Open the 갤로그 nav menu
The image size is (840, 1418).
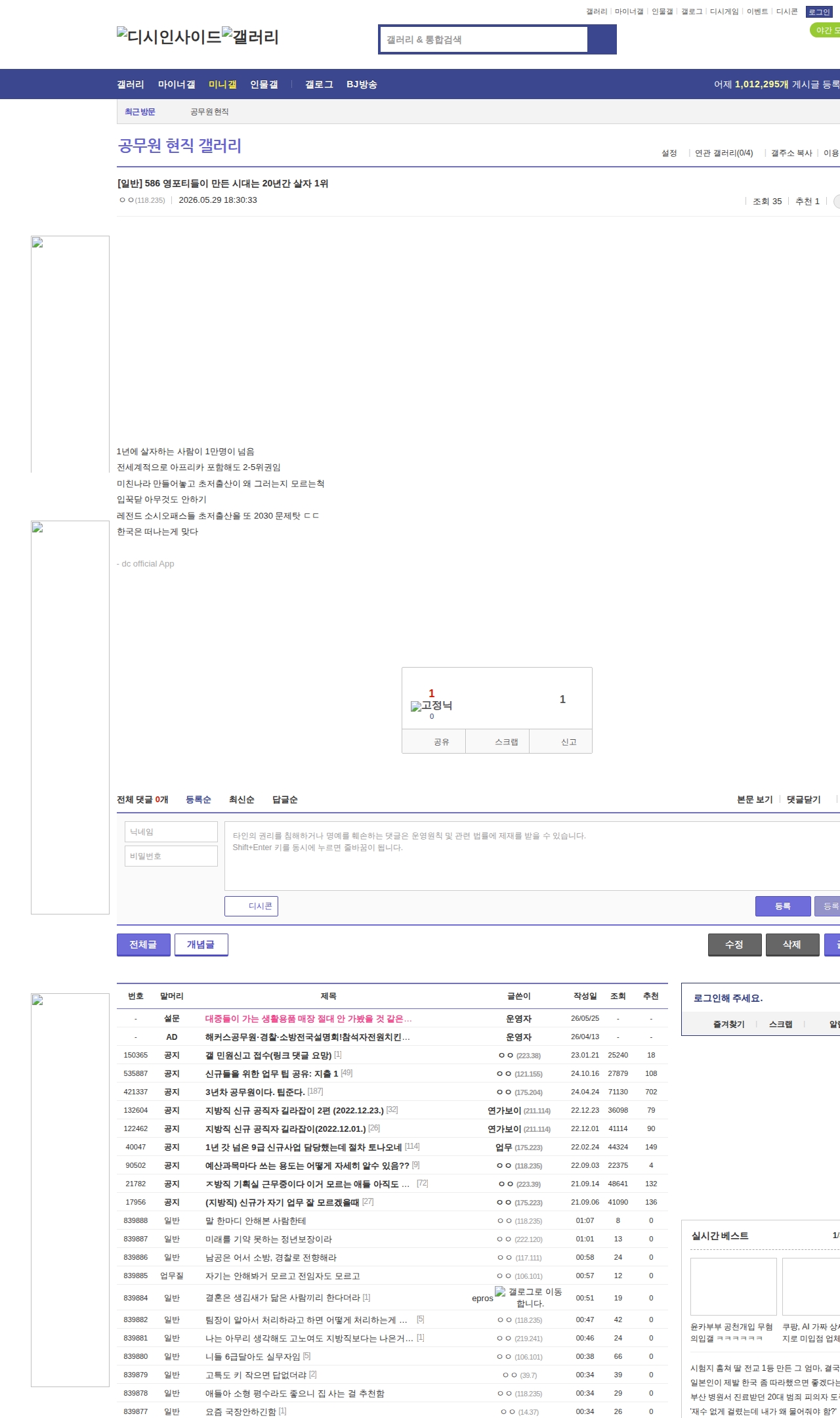click(319, 85)
